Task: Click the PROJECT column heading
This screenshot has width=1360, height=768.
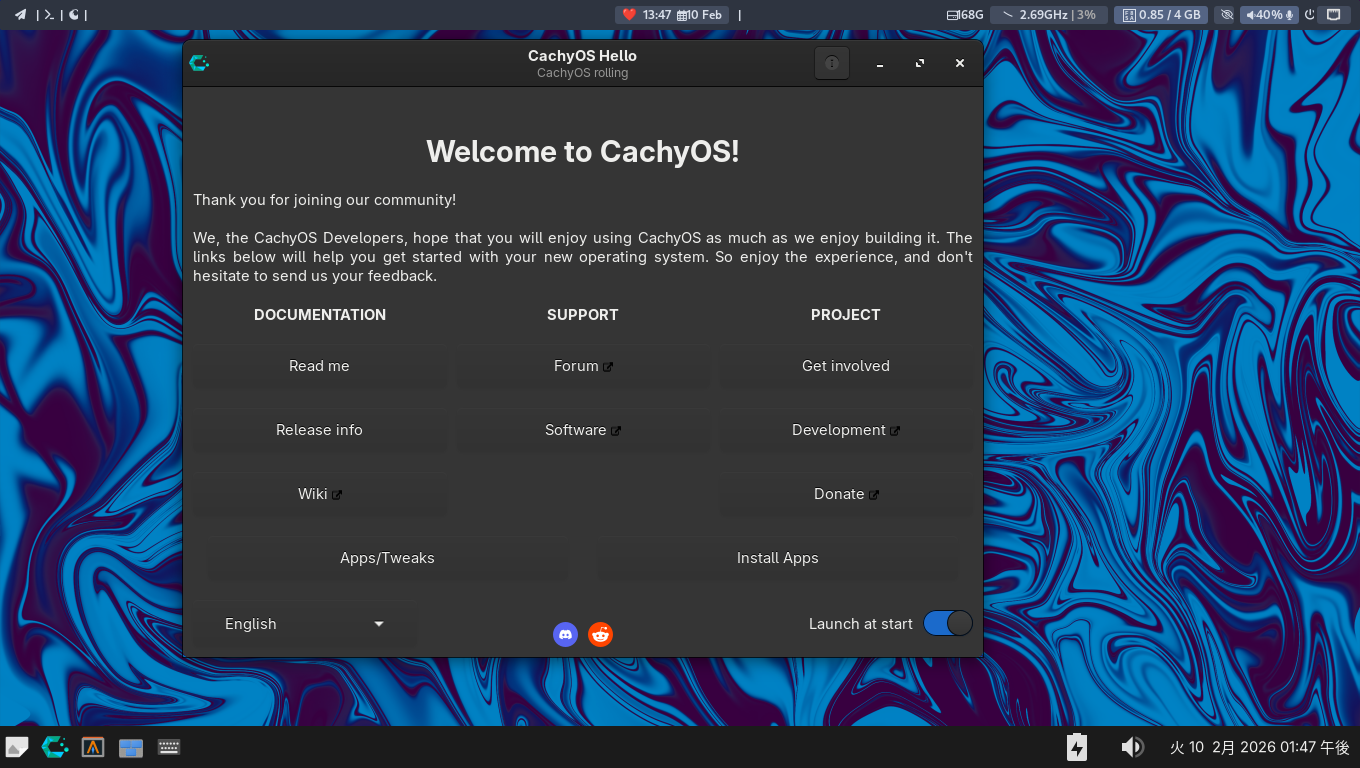Action: click(846, 315)
